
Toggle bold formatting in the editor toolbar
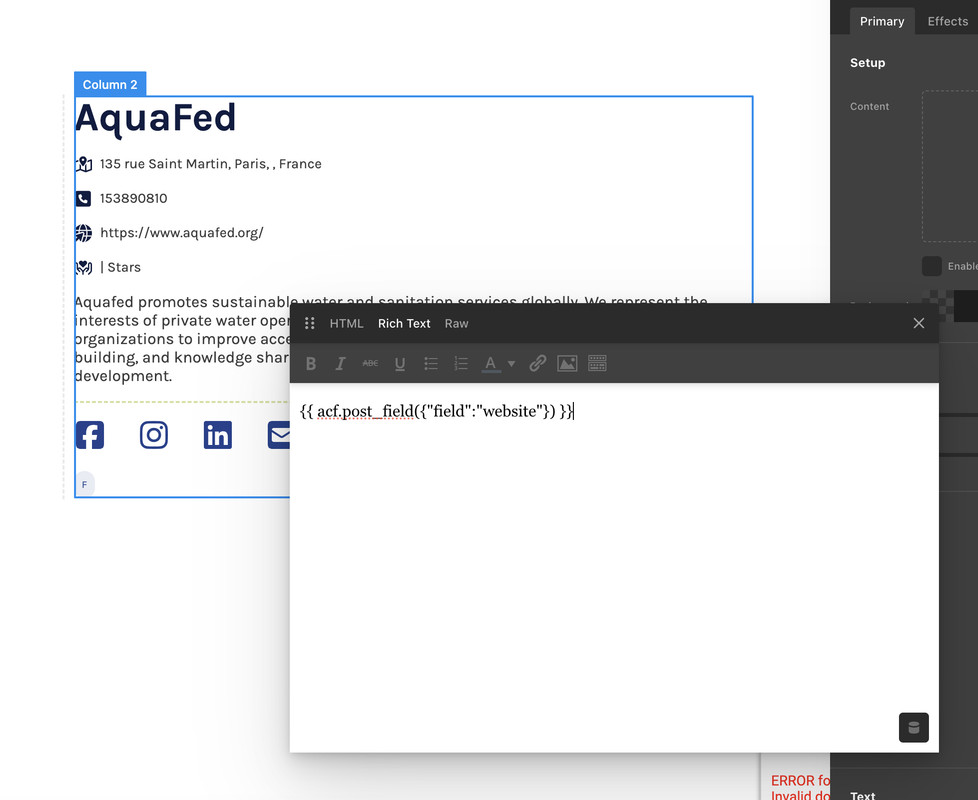pos(311,364)
